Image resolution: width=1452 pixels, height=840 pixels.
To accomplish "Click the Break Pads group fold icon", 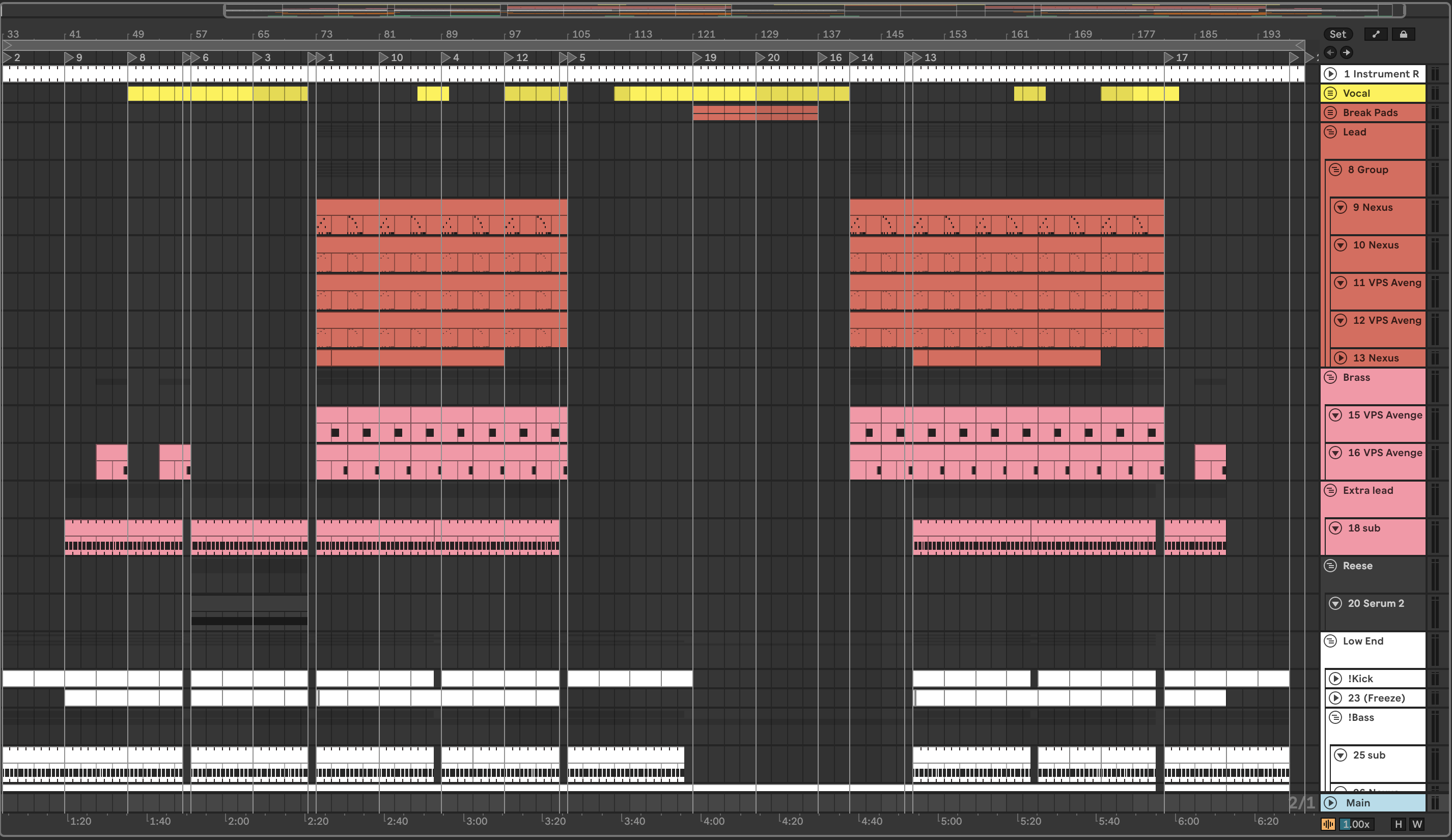I will point(1330,113).
